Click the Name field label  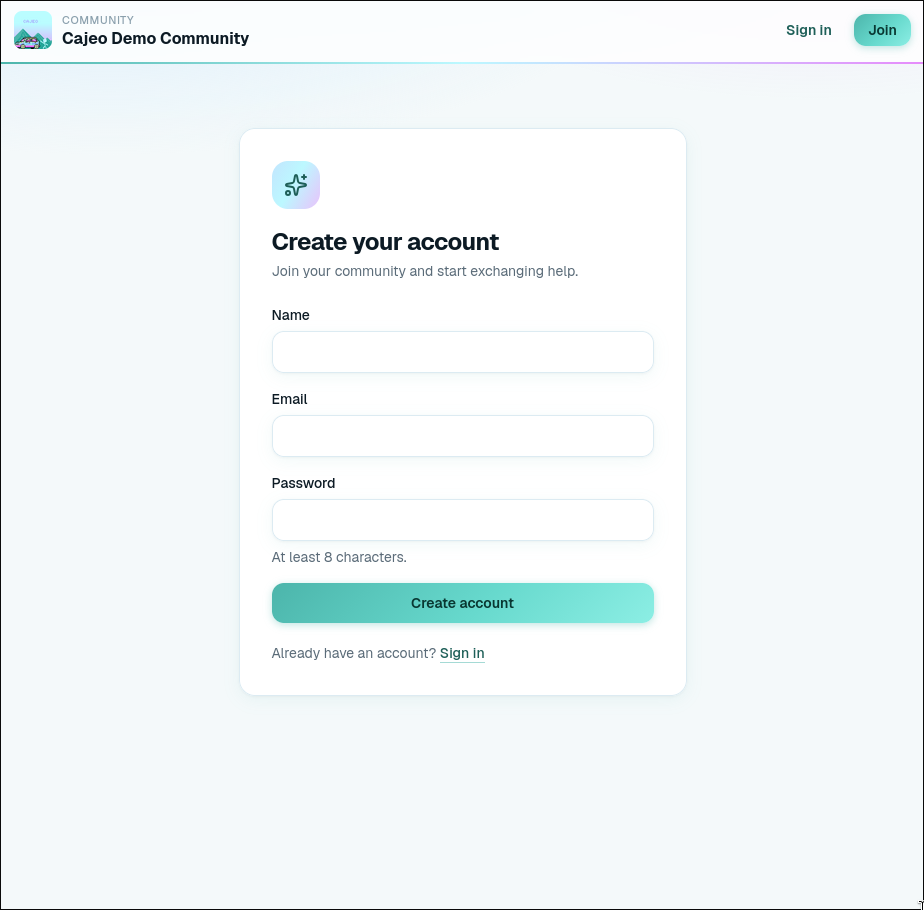(291, 315)
